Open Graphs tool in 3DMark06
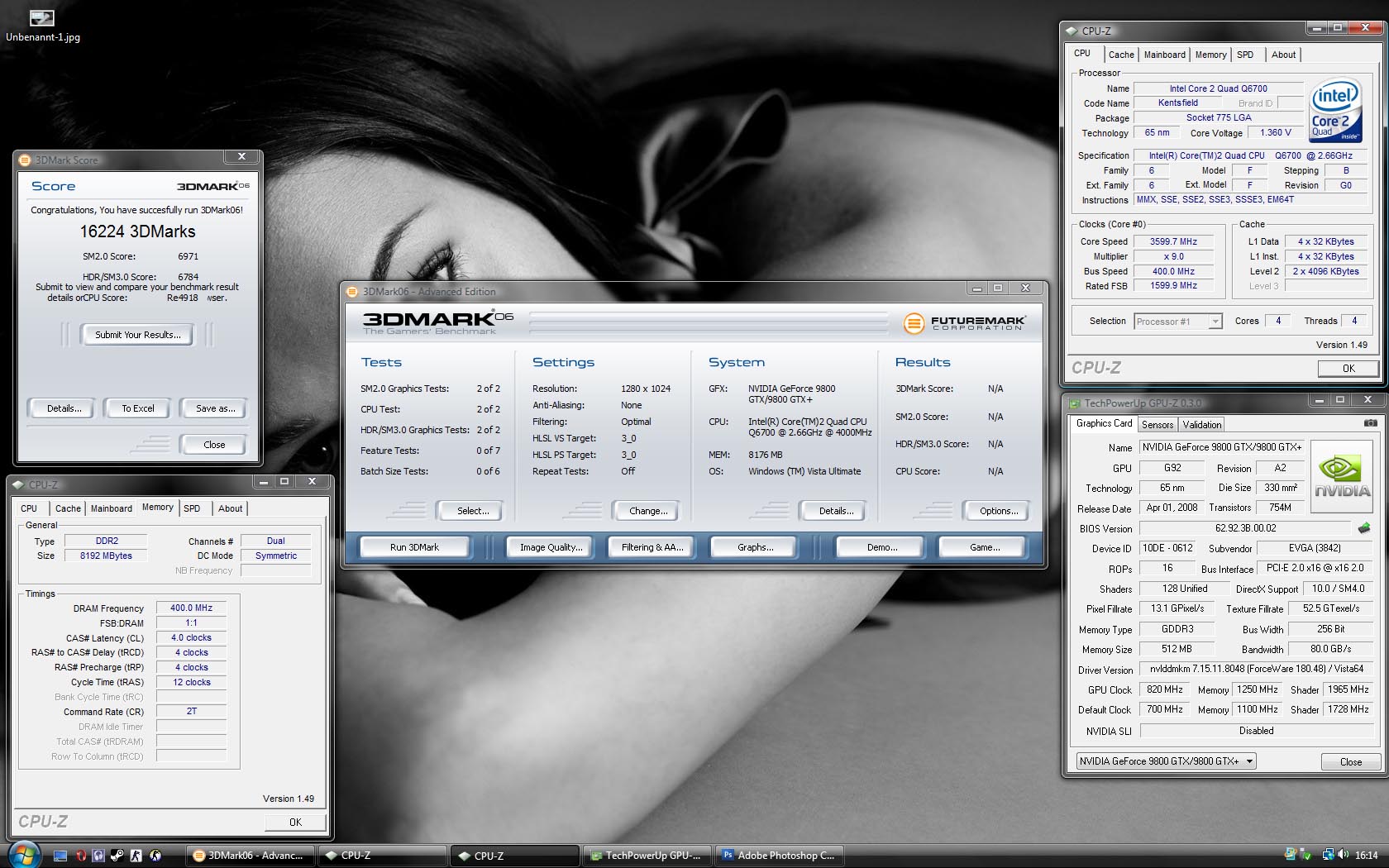 (x=755, y=547)
